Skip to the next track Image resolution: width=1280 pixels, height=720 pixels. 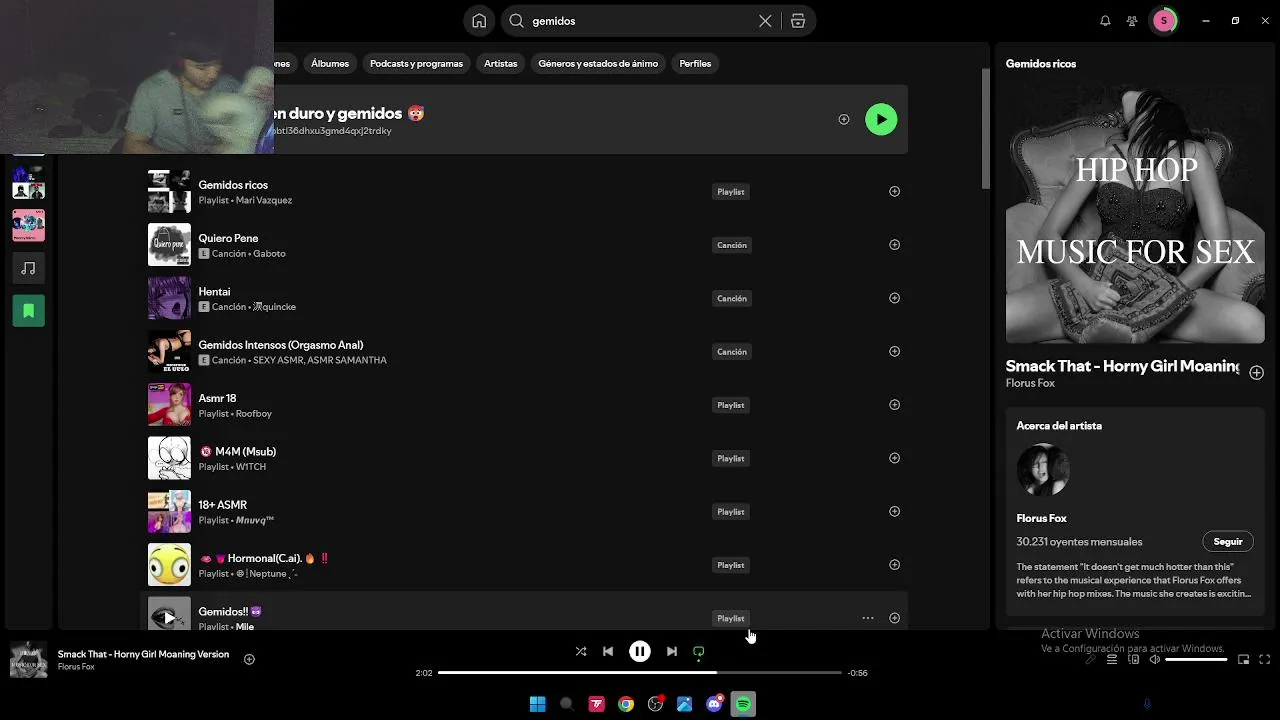click(x=672, y=651)
